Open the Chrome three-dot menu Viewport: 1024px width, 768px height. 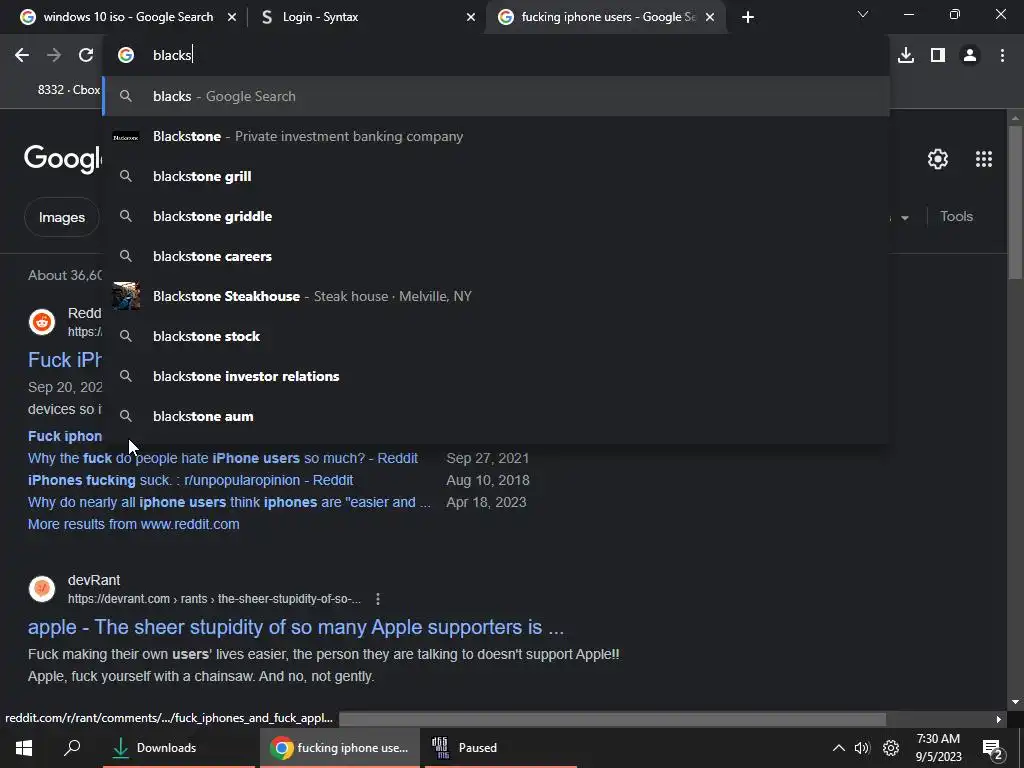tap(1002, 56)
